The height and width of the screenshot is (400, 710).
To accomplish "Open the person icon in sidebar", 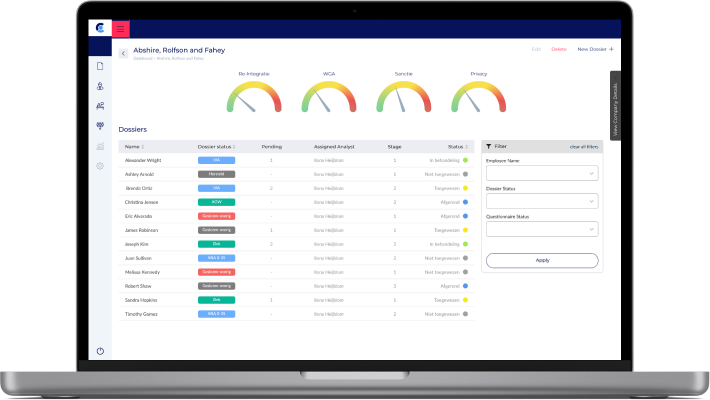I will click(100, 86).
